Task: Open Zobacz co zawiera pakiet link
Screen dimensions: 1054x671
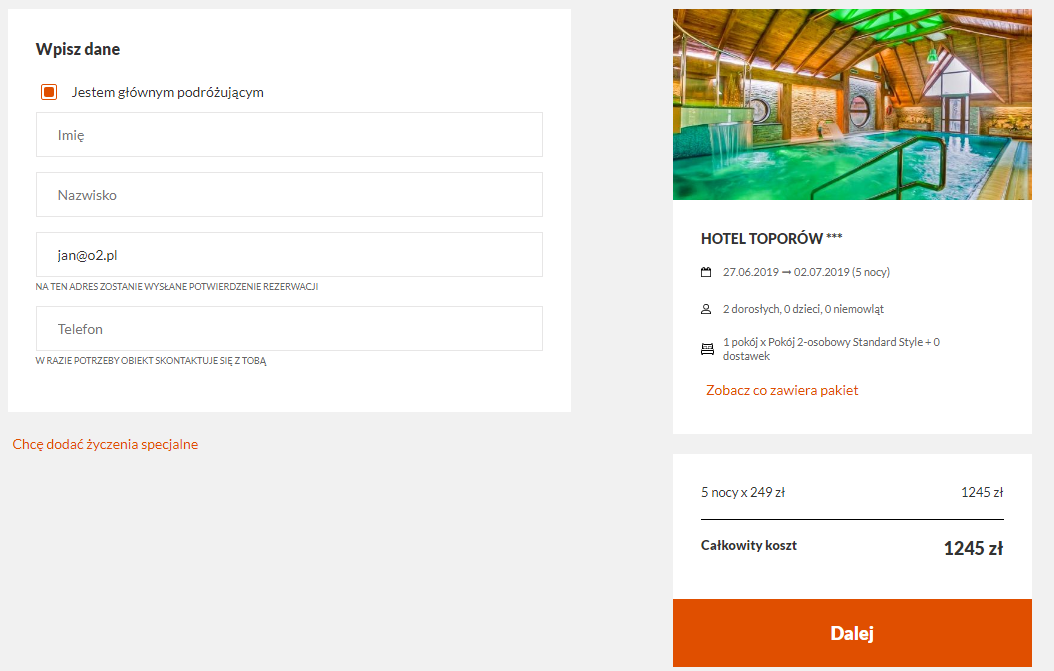Action: click(x=782, y=390)
